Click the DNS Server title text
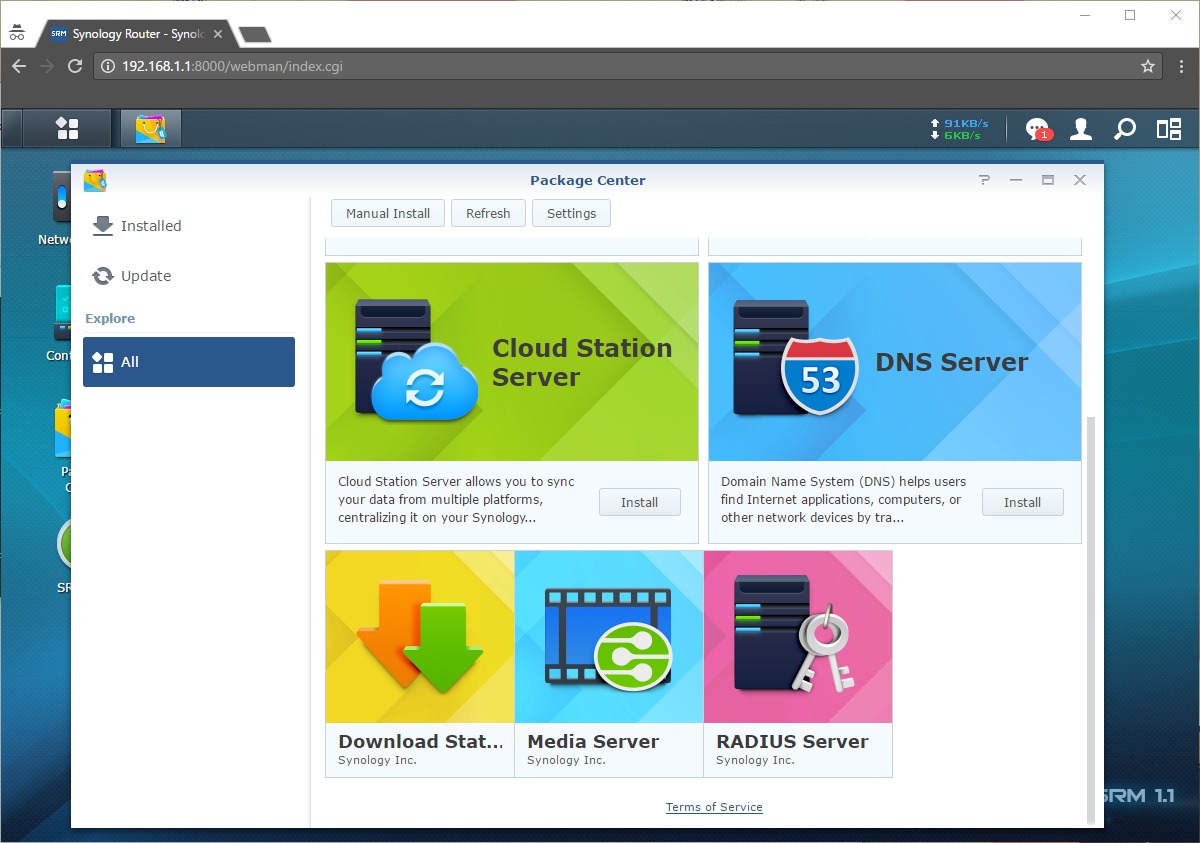This screenshot has height=843, width=1200. point(952,362)
